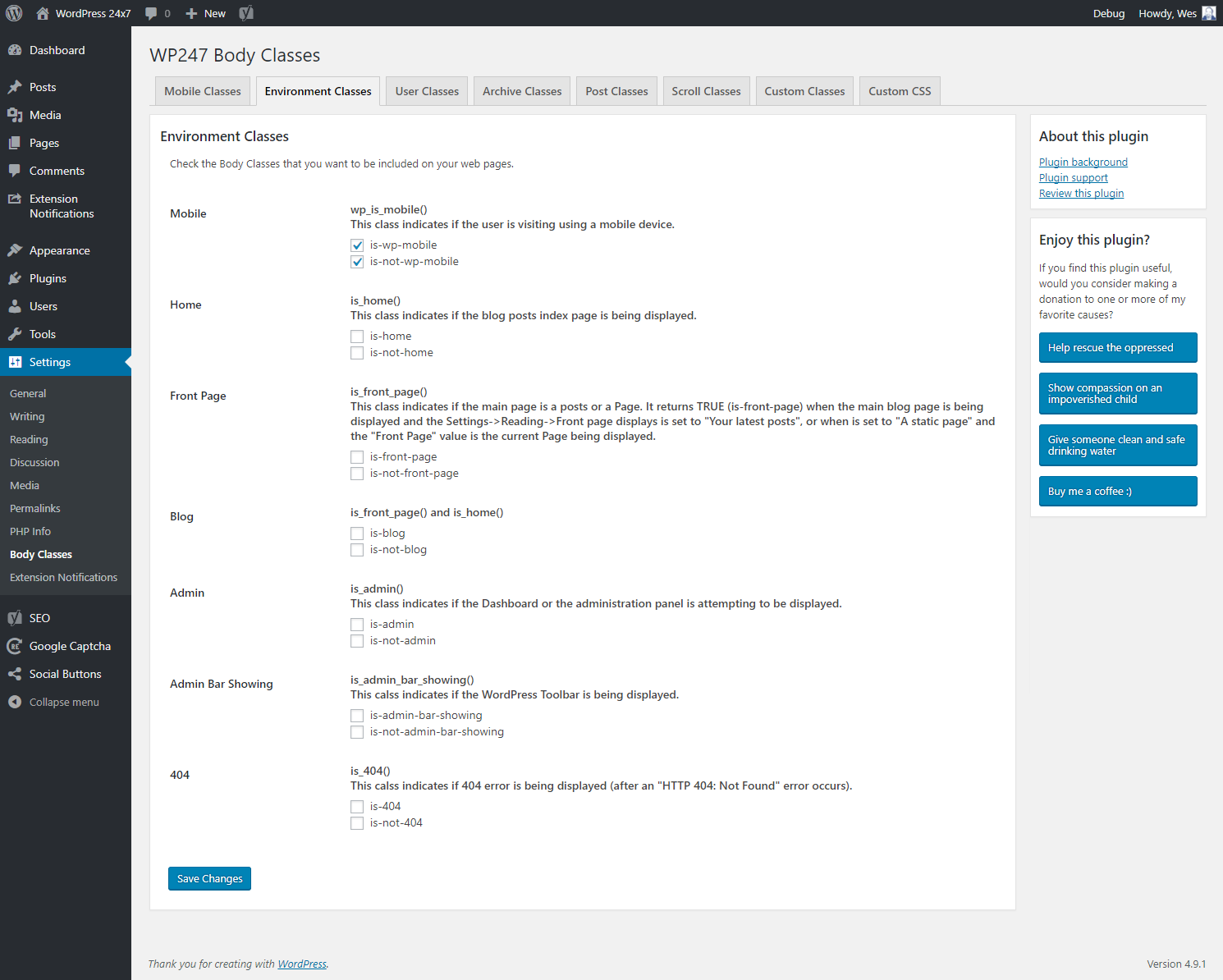Switch to the User Classes tab
1223x980 pixels.
coord(427,91)
